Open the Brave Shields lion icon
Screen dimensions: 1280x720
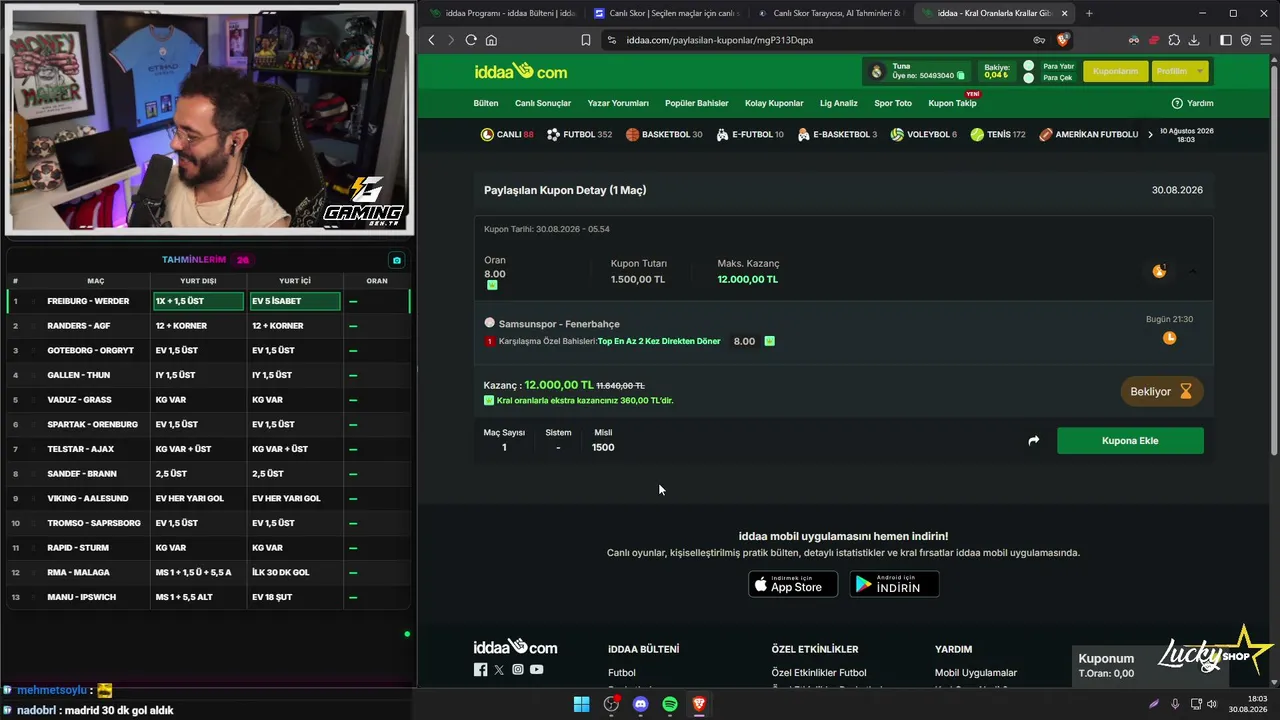coord(1063,40)
